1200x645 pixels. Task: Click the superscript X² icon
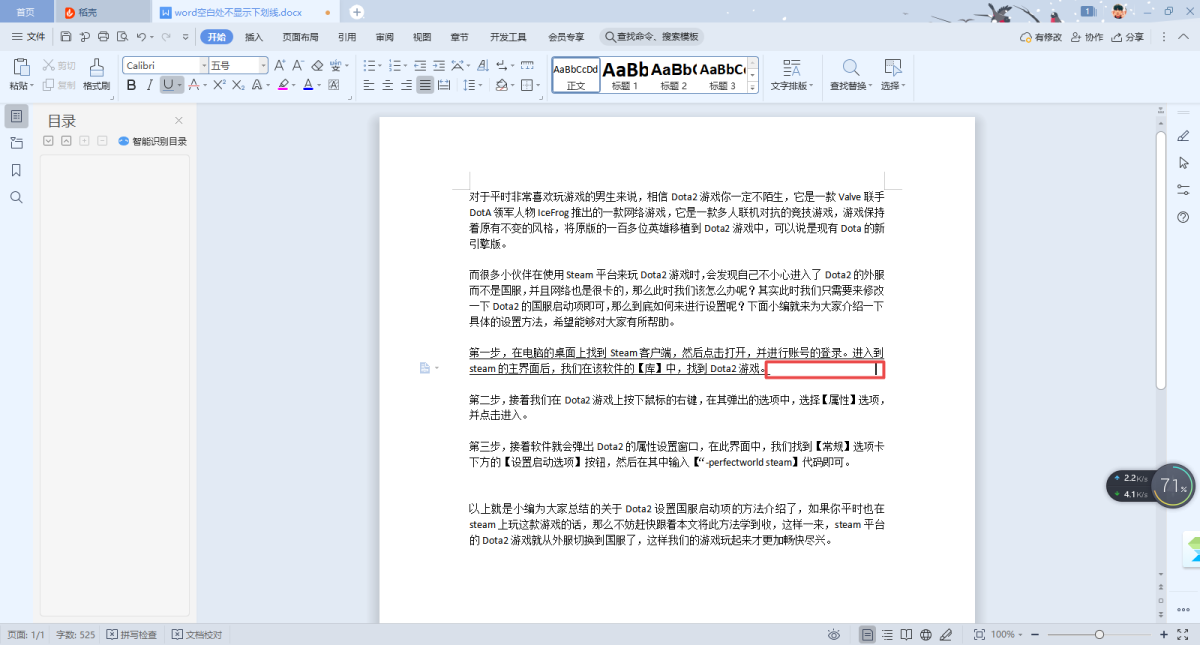click(x=217, y=85)
